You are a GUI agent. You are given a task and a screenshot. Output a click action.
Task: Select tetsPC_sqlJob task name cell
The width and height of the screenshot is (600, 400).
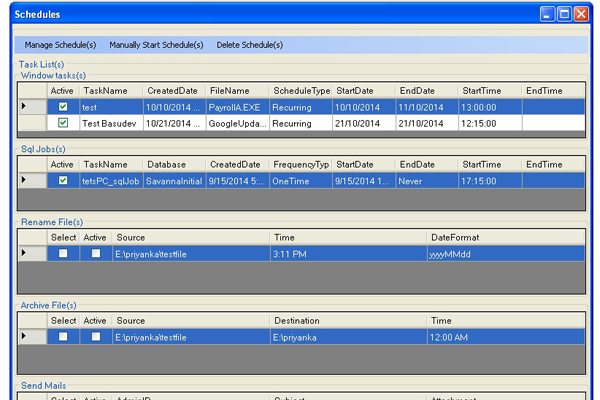(x=111, y=181)
